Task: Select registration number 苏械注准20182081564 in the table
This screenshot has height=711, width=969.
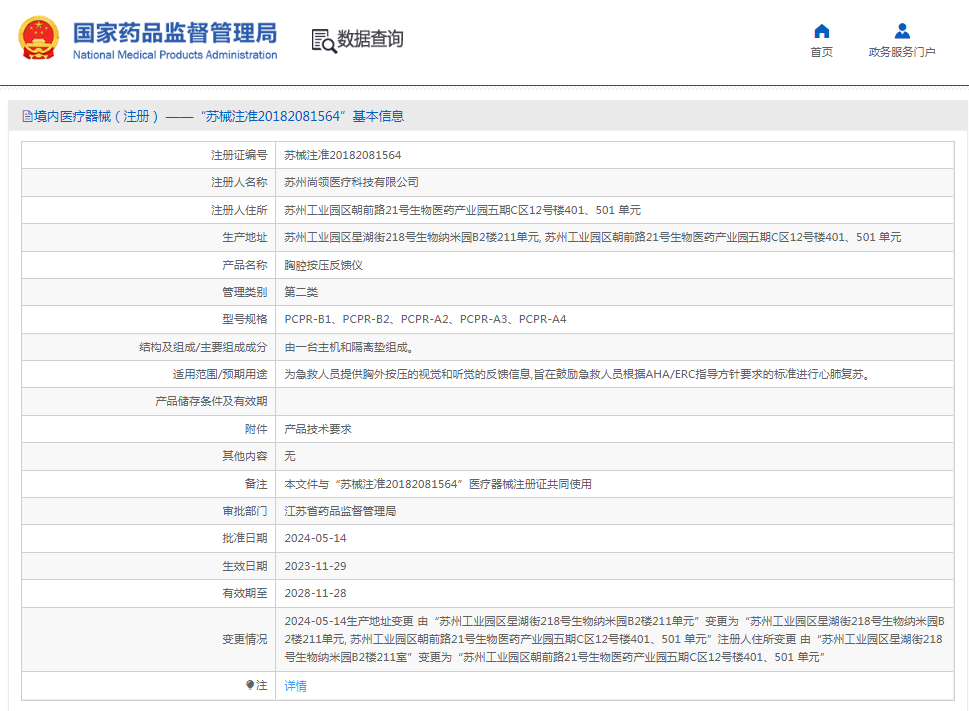Action: coord(342,156)
